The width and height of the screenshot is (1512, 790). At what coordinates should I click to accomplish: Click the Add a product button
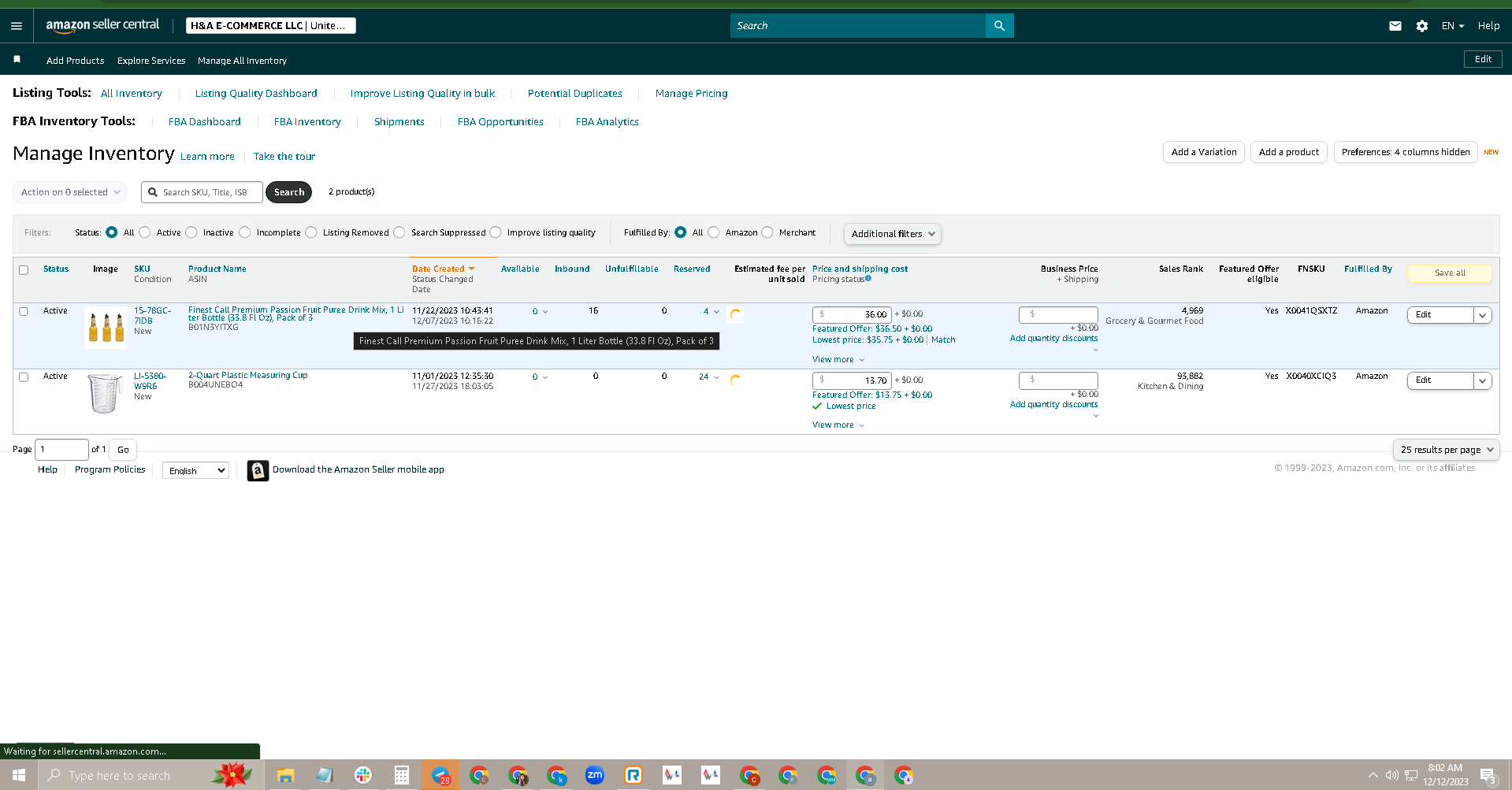[x=1289, y=152]
